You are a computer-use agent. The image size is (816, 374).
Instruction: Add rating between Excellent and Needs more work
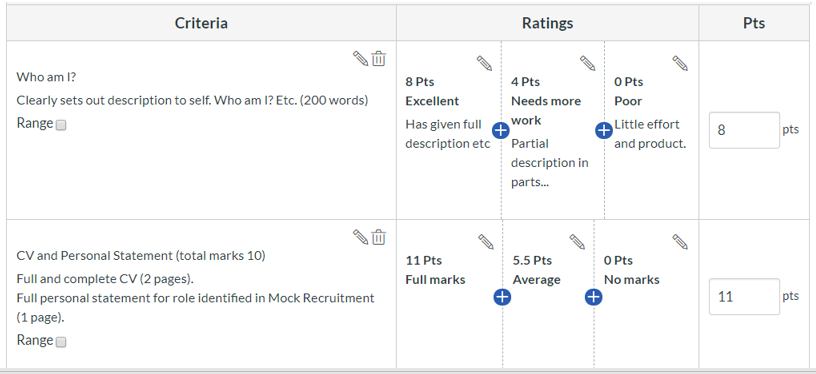[501, 130]
